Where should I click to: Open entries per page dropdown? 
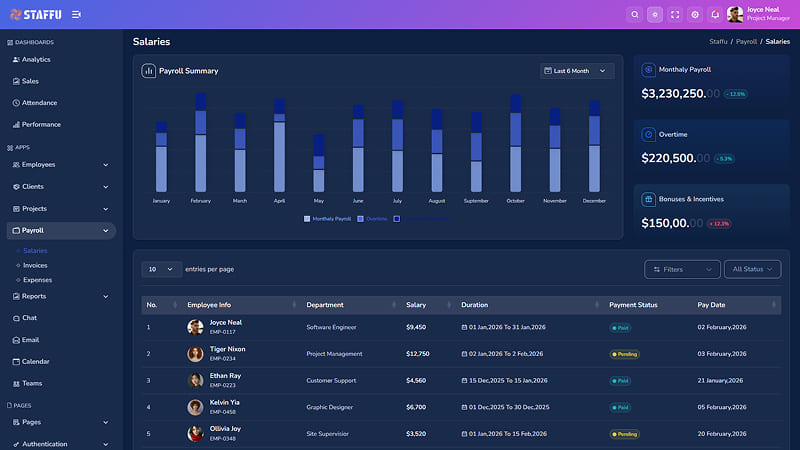pyautogui.click(x=161, y=269)
